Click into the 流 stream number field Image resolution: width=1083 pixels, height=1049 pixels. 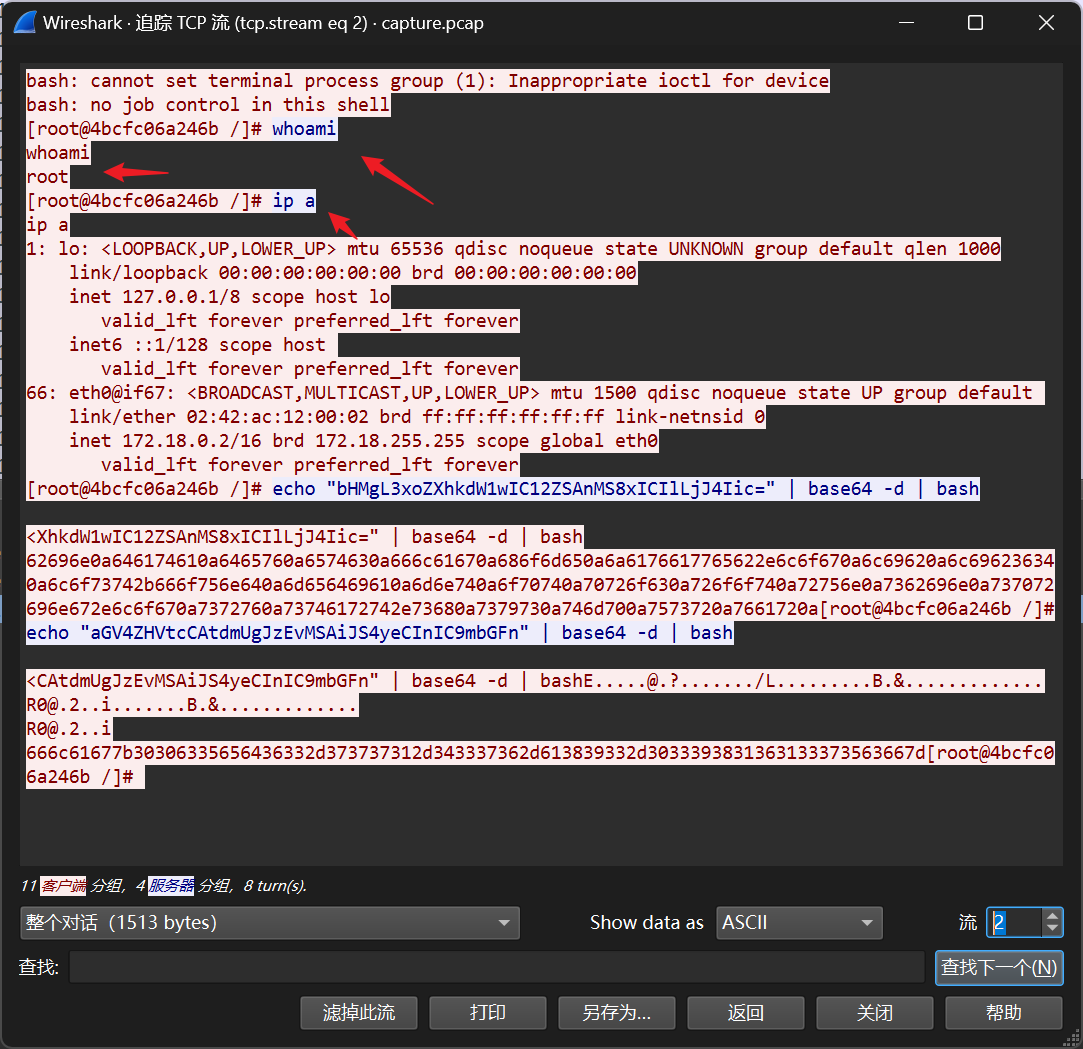pos(1014,922)
